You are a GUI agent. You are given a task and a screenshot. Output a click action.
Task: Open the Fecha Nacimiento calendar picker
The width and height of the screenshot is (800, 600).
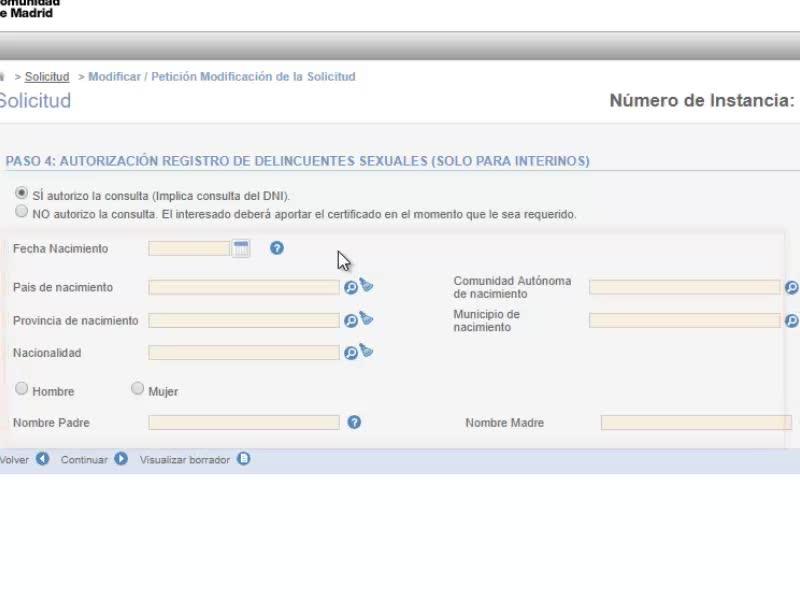pyautogui.click(x=241, y=248)
